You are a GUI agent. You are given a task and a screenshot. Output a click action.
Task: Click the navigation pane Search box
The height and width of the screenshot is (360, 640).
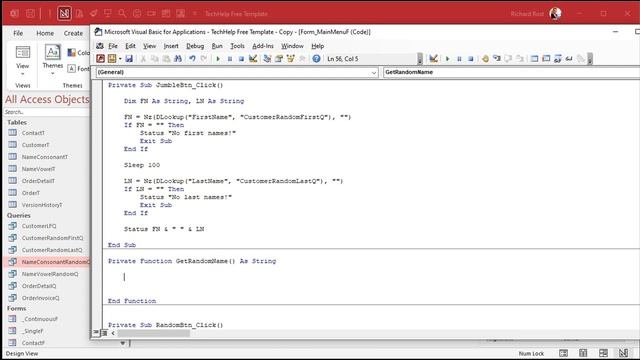[x=46, y=112]
